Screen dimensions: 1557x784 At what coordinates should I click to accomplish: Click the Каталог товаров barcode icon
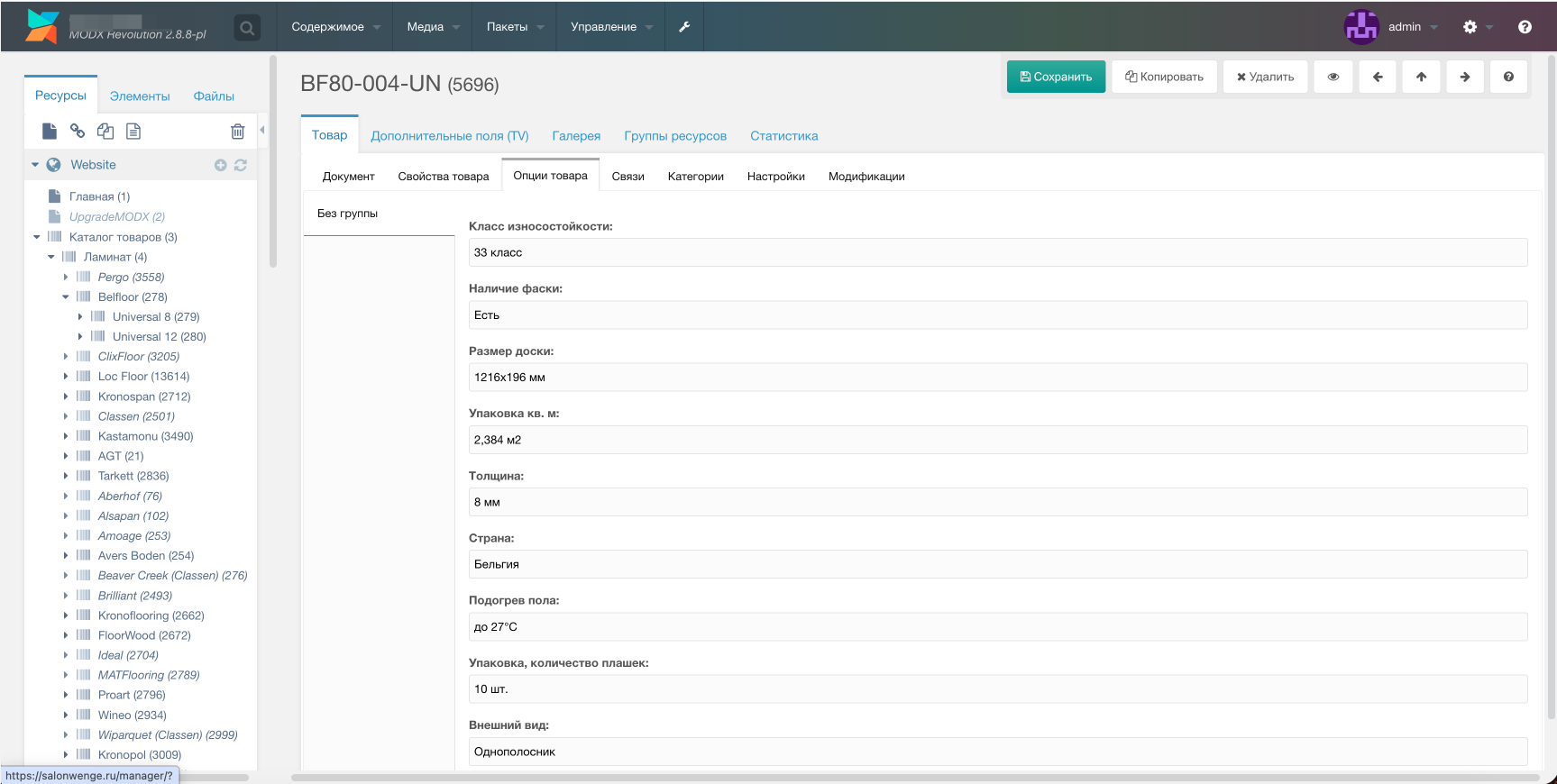[54, 237]
